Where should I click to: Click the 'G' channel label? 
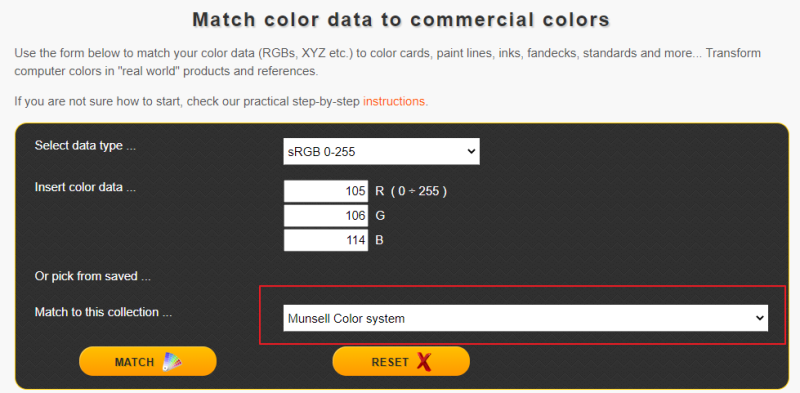click(380, 215)
